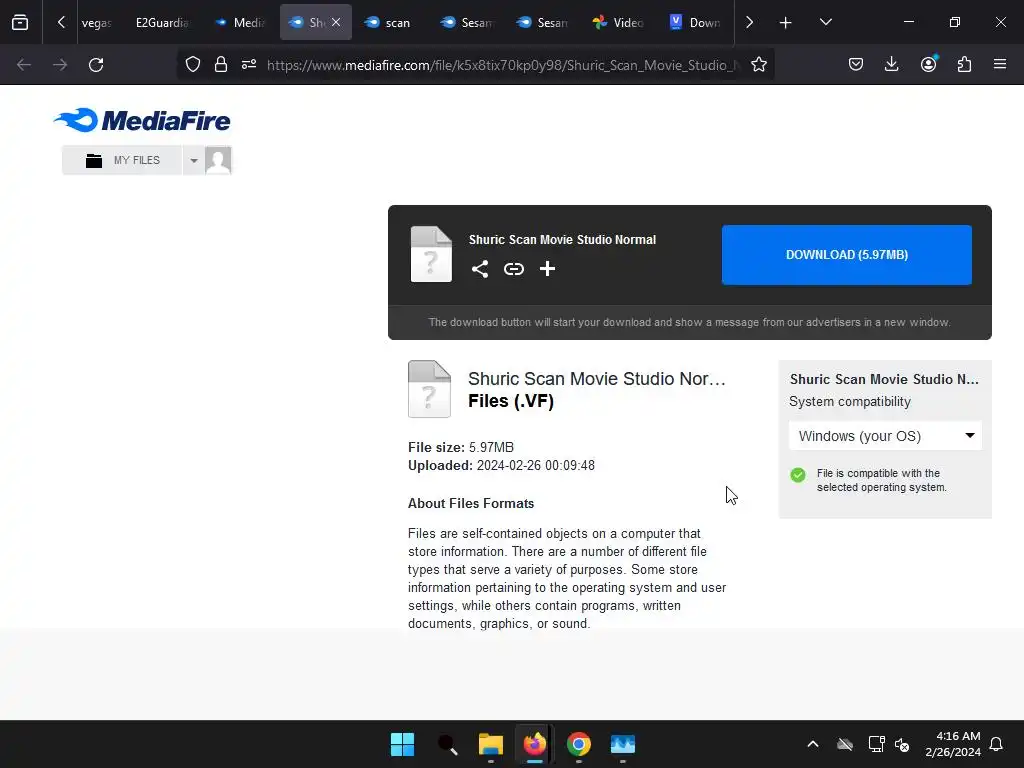Save page to Pocket

point(856,65)
